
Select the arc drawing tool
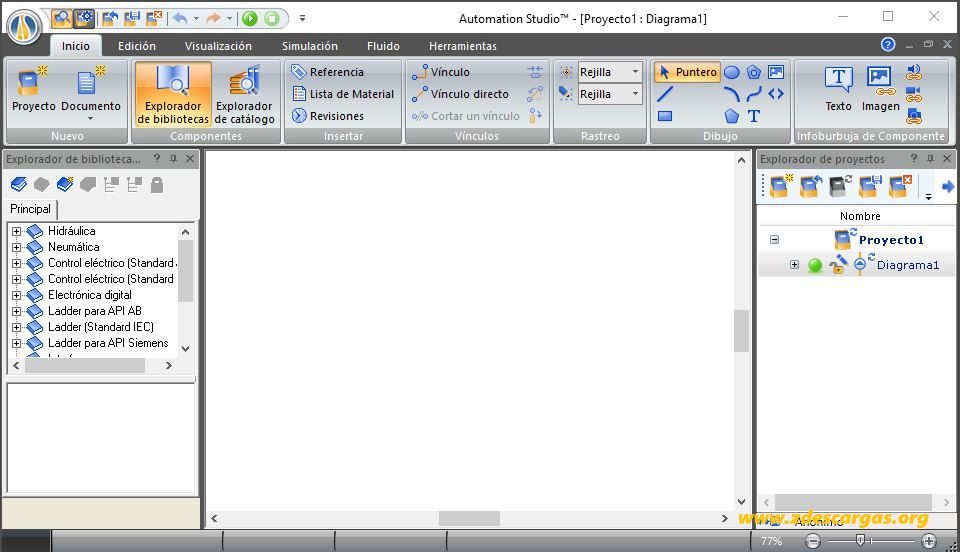click(x=732, y=94)
